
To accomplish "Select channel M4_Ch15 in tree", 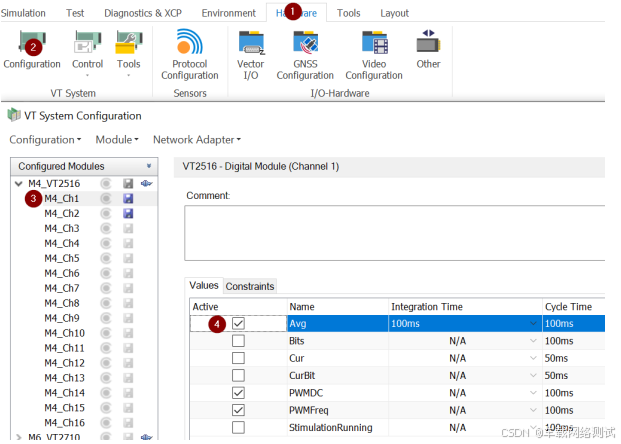I will pyautogui.click(x=65, y=408).
